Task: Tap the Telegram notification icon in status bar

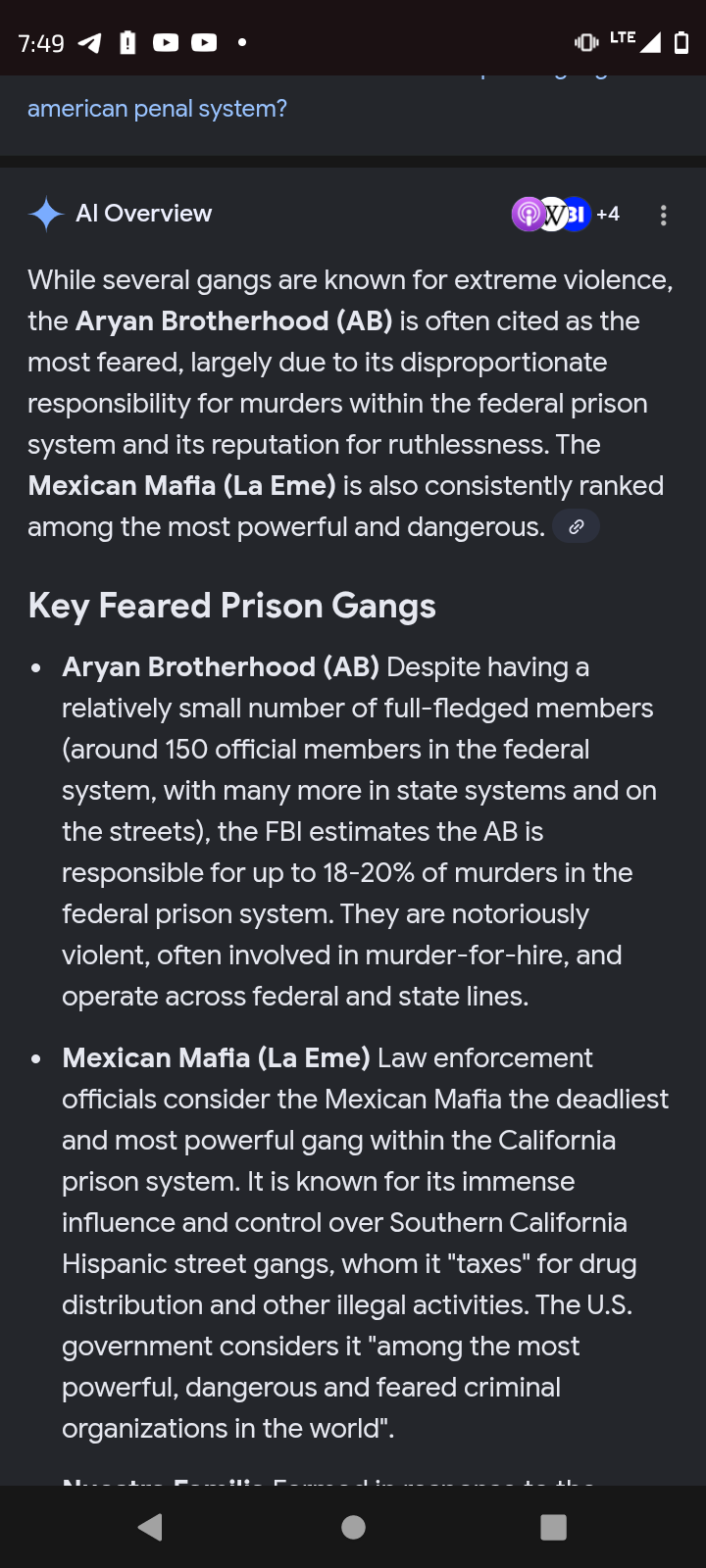Action: click(x=89, y=43)
